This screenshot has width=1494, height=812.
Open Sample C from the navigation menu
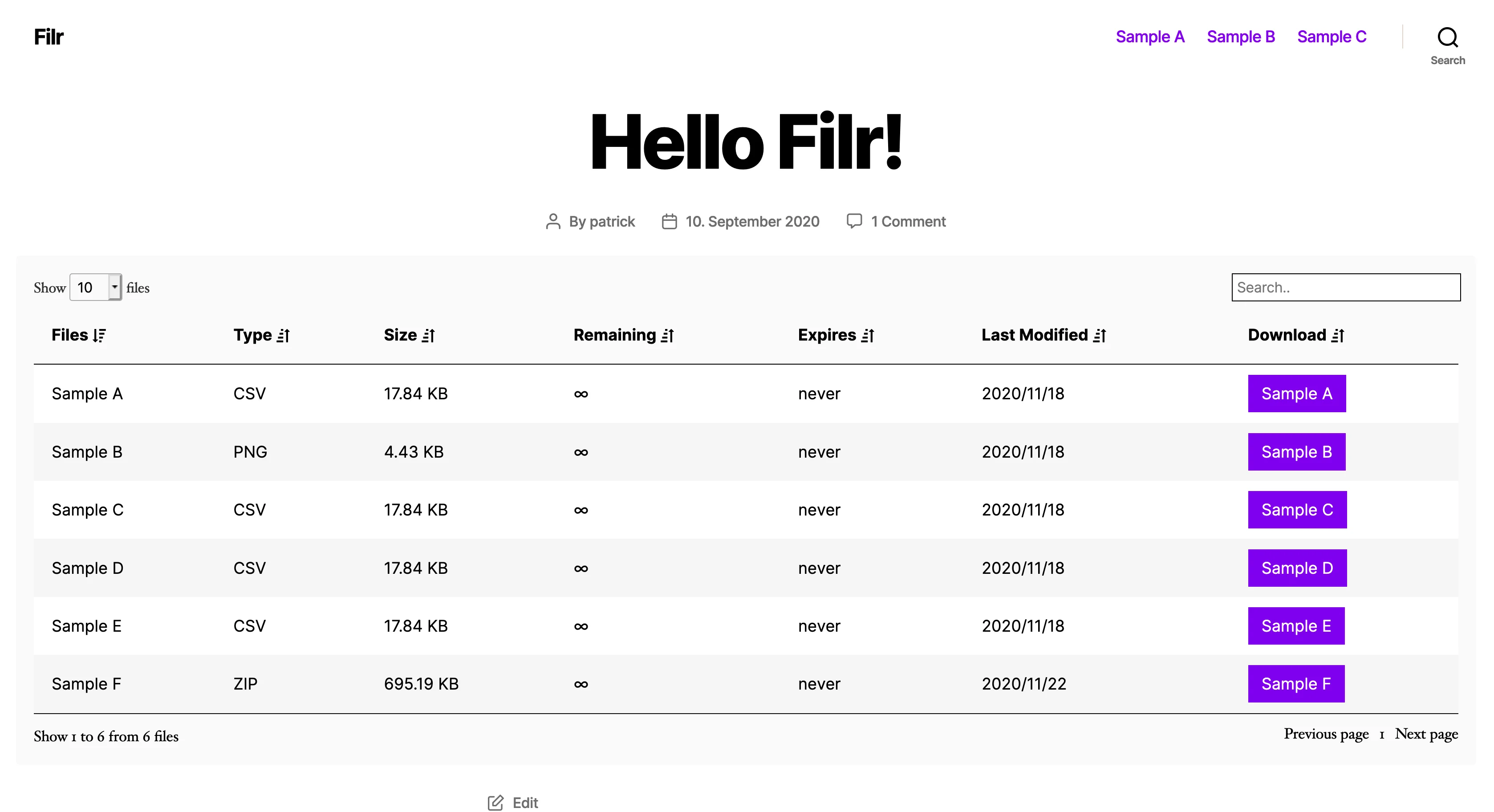coord(1332,37)
